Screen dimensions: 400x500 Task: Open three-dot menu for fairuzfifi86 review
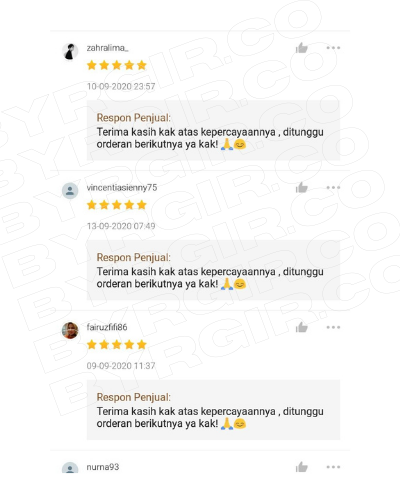(x=333, y=327)
